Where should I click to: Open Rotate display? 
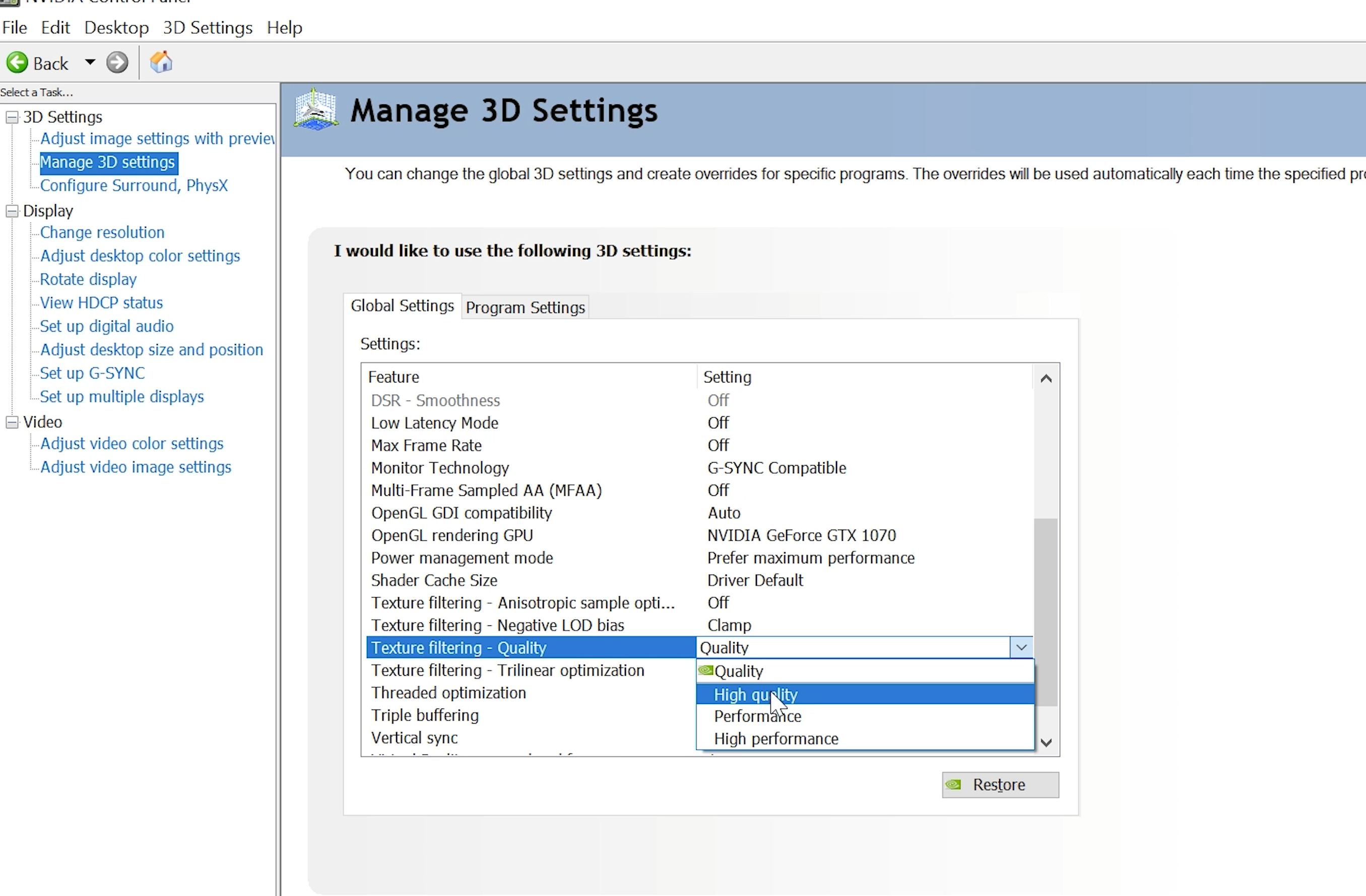click(x=88, y=280)
